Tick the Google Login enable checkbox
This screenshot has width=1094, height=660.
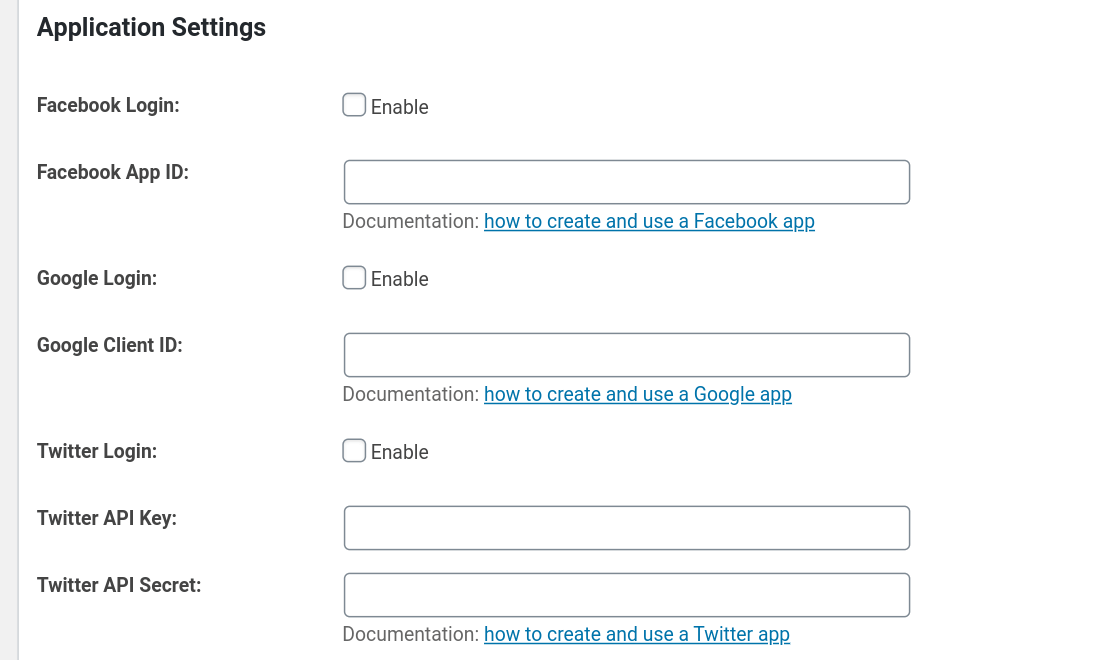[x=354, y=278]
